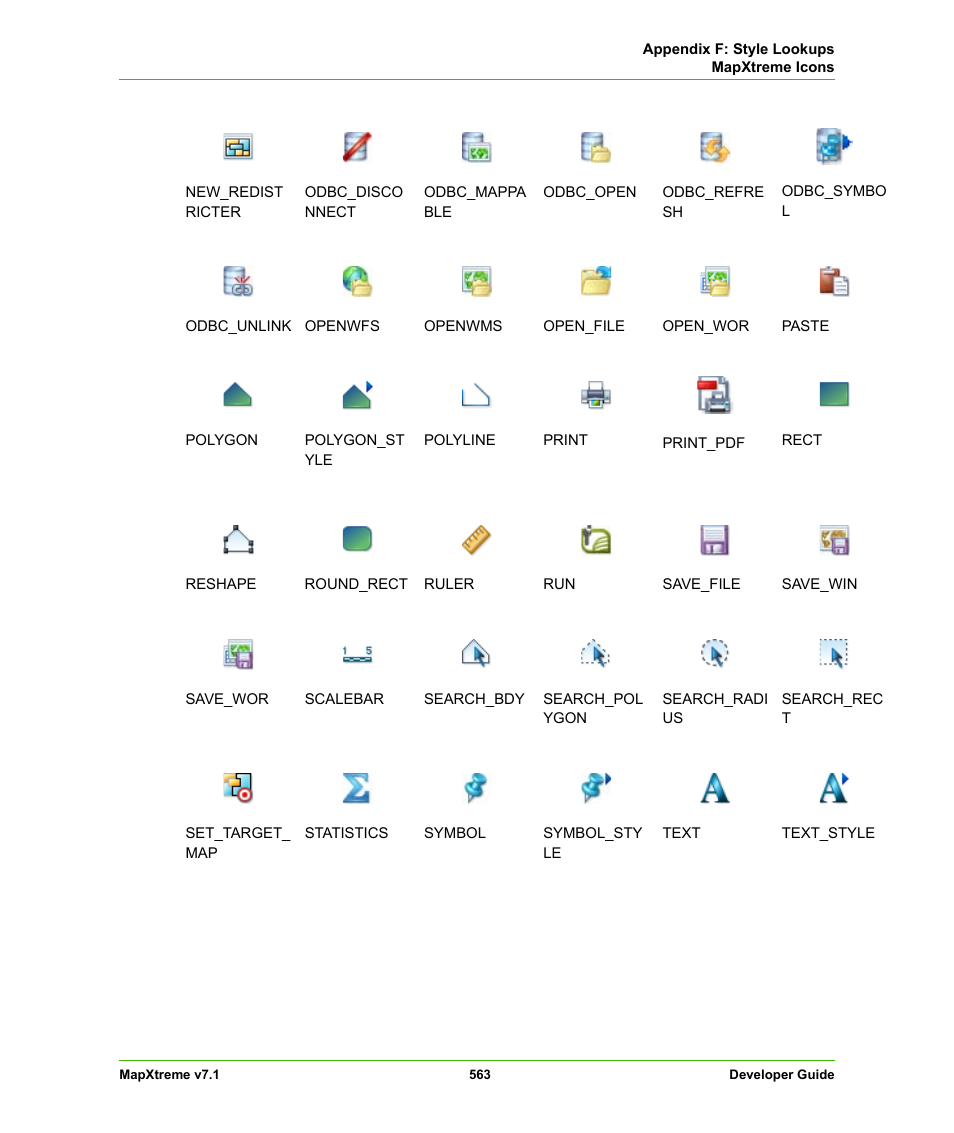The image size is (954, 1133).
Task: Select the TEXT_STYLE icon
Action: click(x=834, y=788)
